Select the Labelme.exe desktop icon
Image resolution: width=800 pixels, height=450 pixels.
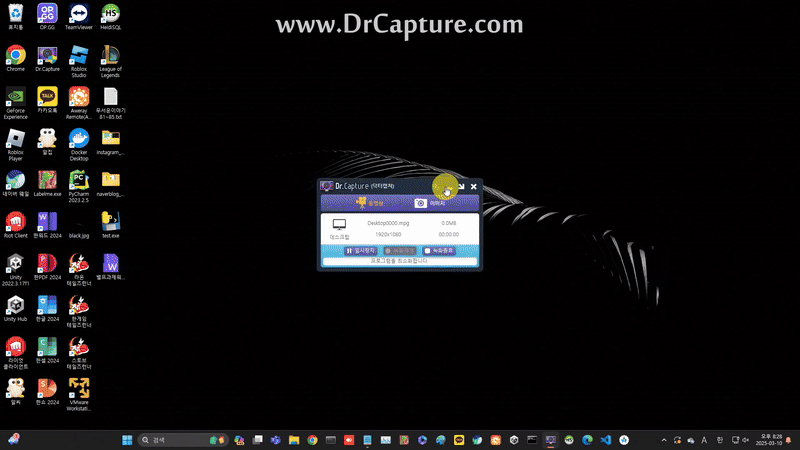[47, 184]
